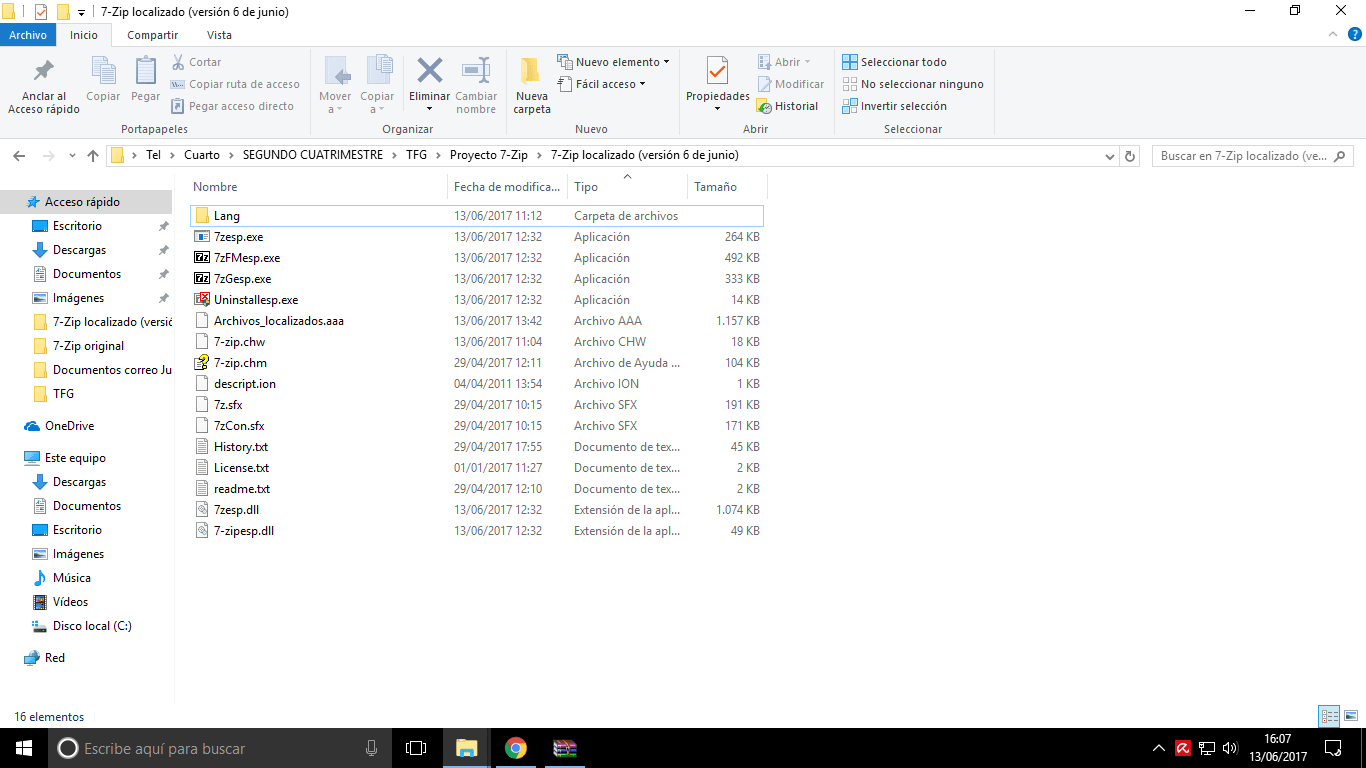This screenshot has height=768, width=1366.
Task: Click Seleccionar todo button
Action: 895,62
